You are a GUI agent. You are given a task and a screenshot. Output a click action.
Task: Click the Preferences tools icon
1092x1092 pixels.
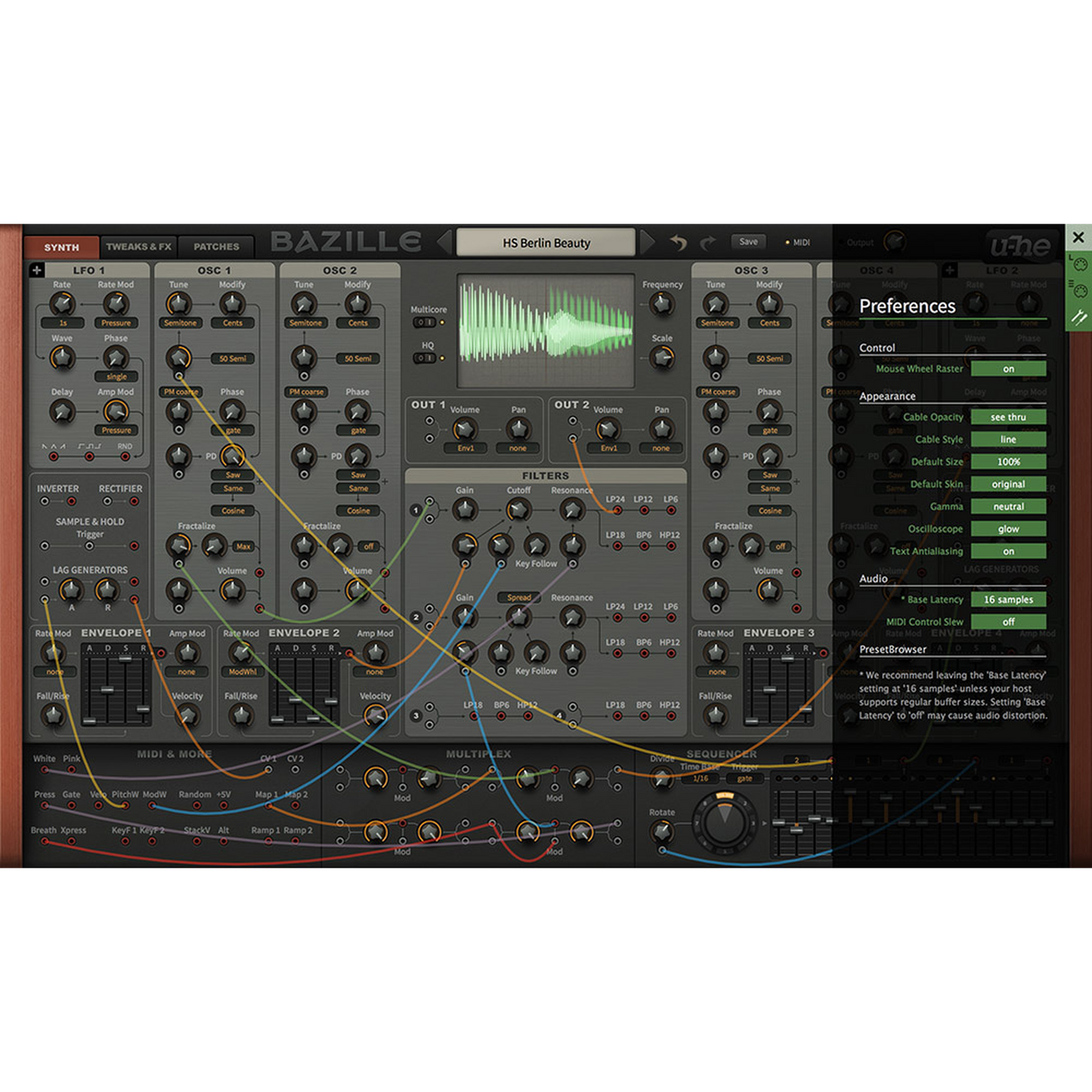(x=1078, y=317)
